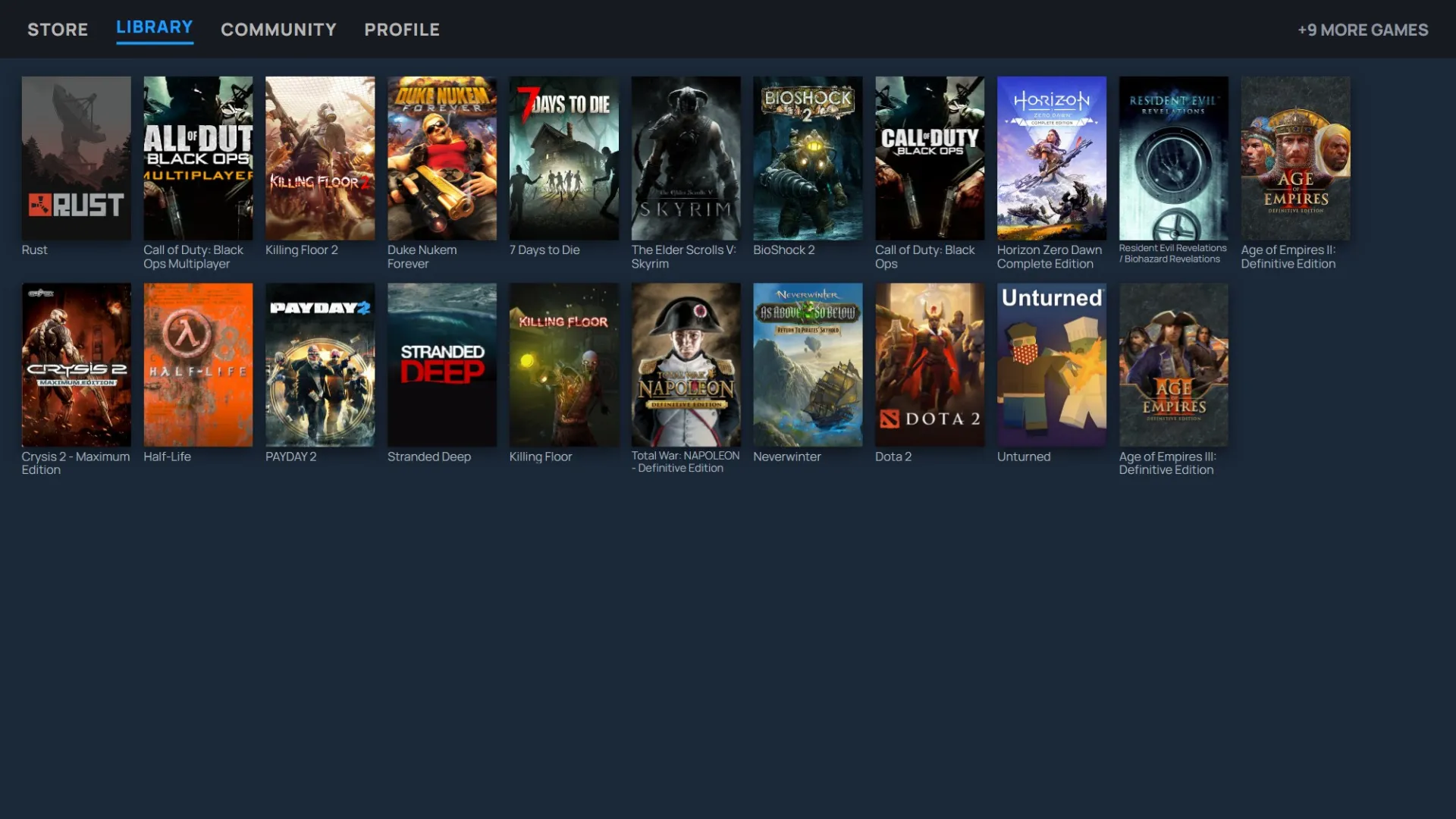Click the 'PAYDAY 2' title label
This screenshot has height=819, width=1456.
click(x=291, y=457)
